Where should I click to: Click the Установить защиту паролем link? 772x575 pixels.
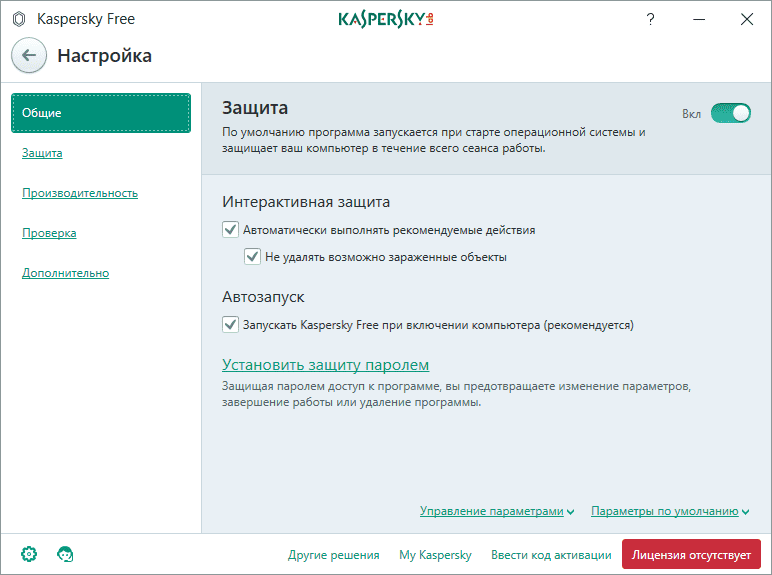click(x=325, y=365)
